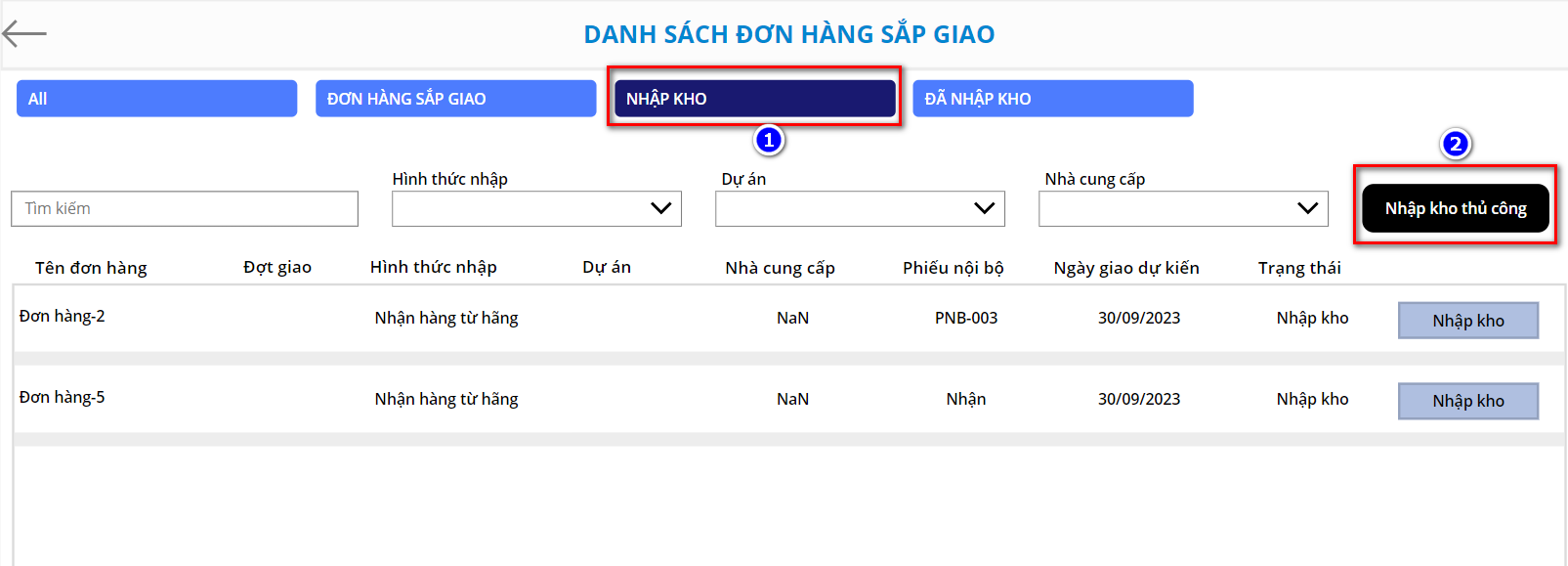Select the NHẬP KHO tab
Viewport: 1568px width, 566px height.
click(x=754, y=99)
